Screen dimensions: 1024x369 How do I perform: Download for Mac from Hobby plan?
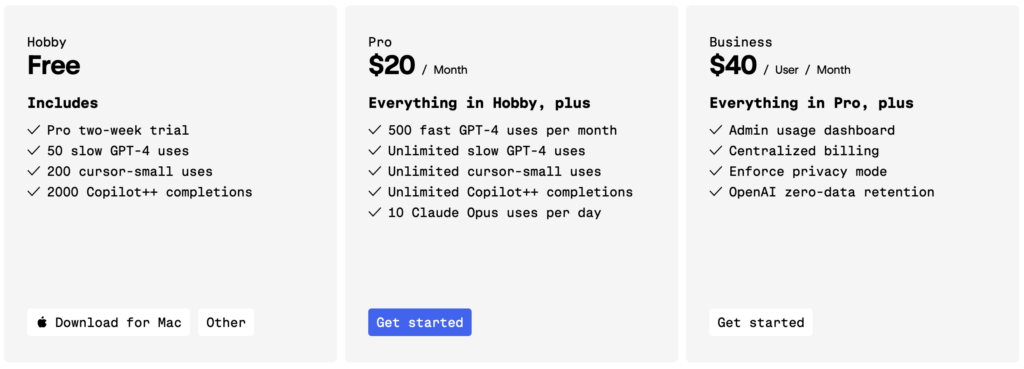coord(108,323)
